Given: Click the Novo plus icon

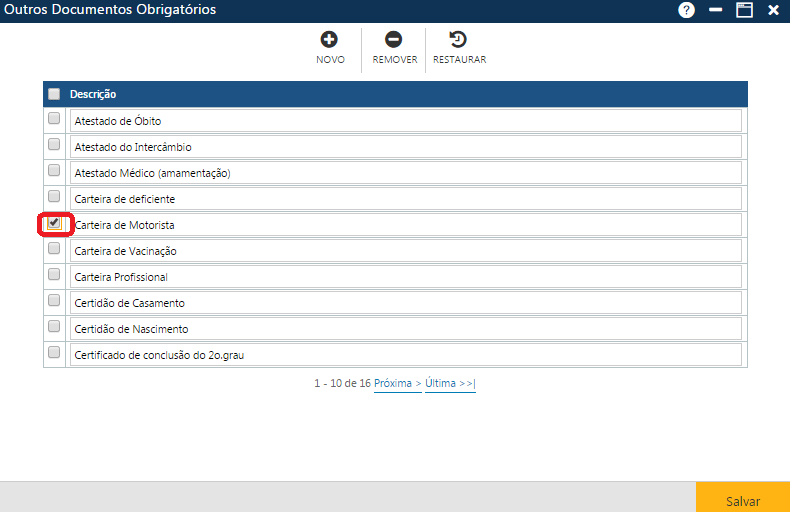Looking at the screenshot, I should pos(329,40).
